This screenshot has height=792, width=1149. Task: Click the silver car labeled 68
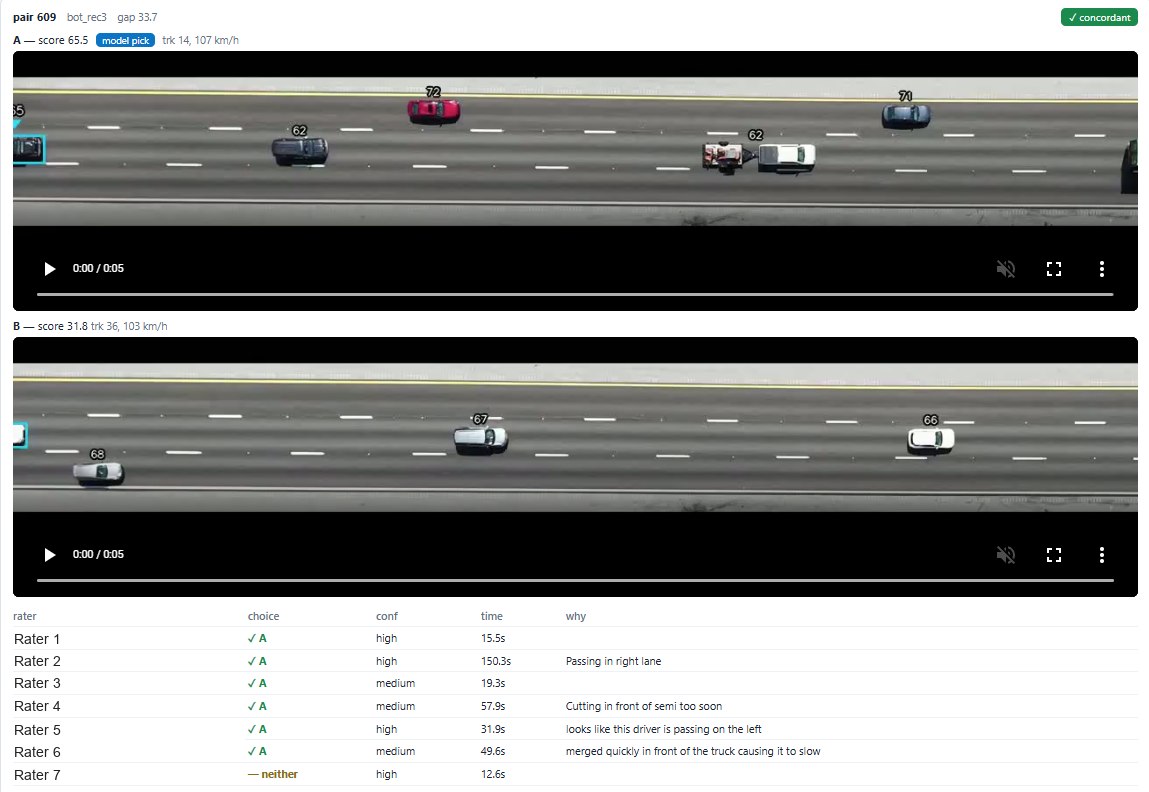99,473
